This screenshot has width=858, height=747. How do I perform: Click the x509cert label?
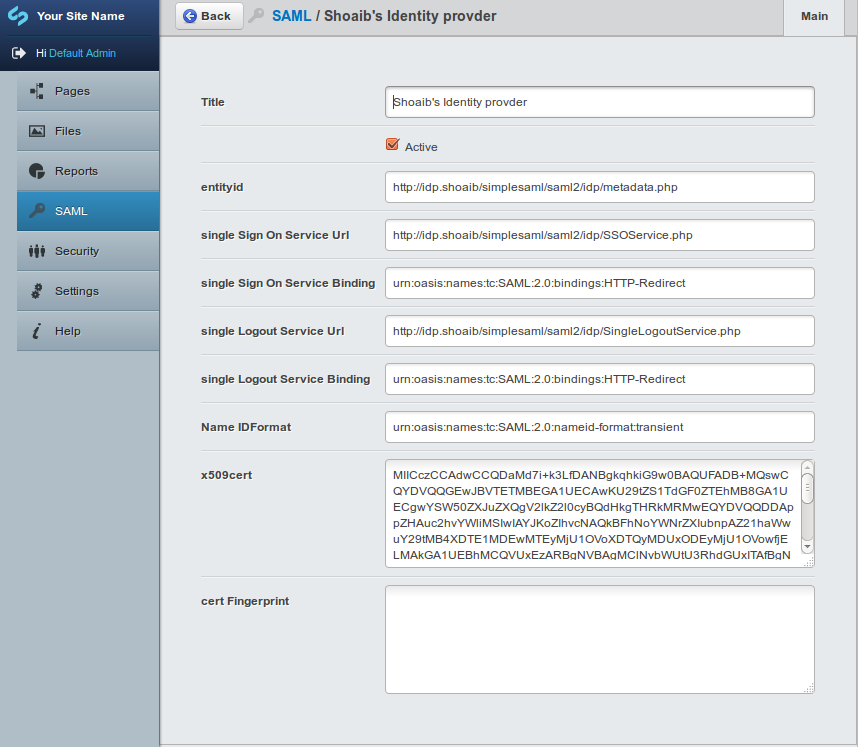pos(226,475)
